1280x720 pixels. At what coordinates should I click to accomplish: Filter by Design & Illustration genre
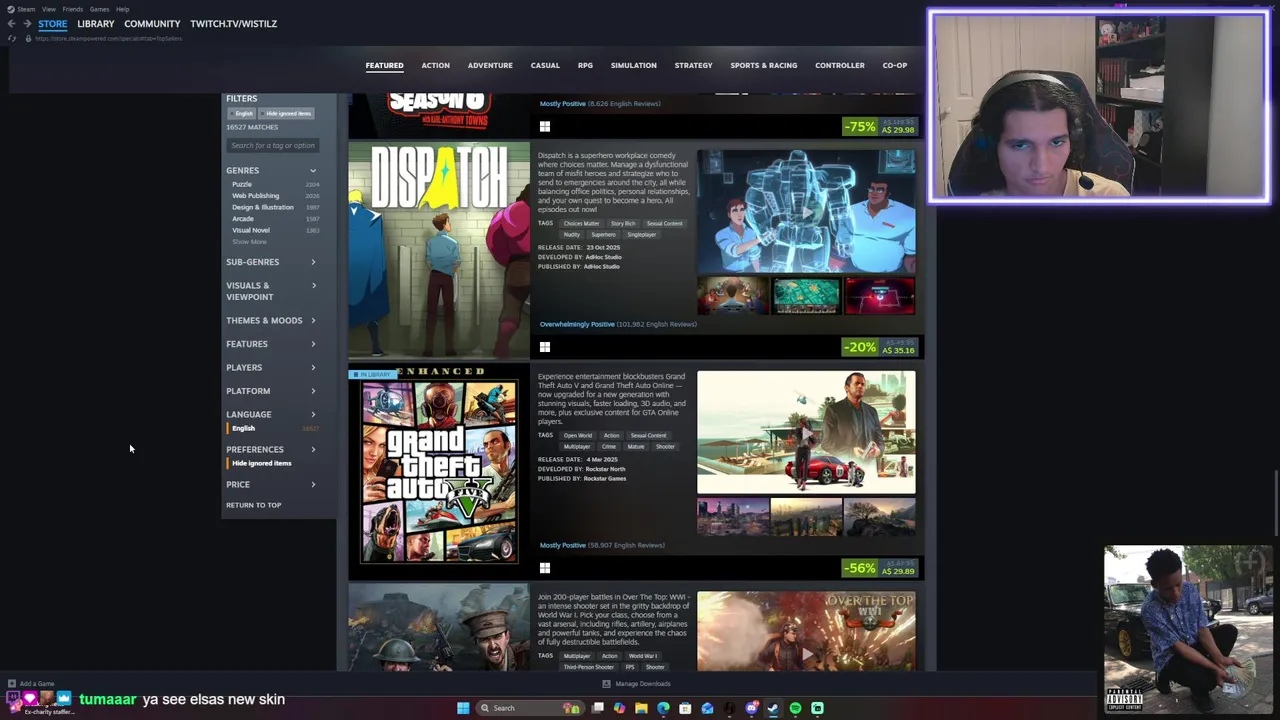point(263,207)
